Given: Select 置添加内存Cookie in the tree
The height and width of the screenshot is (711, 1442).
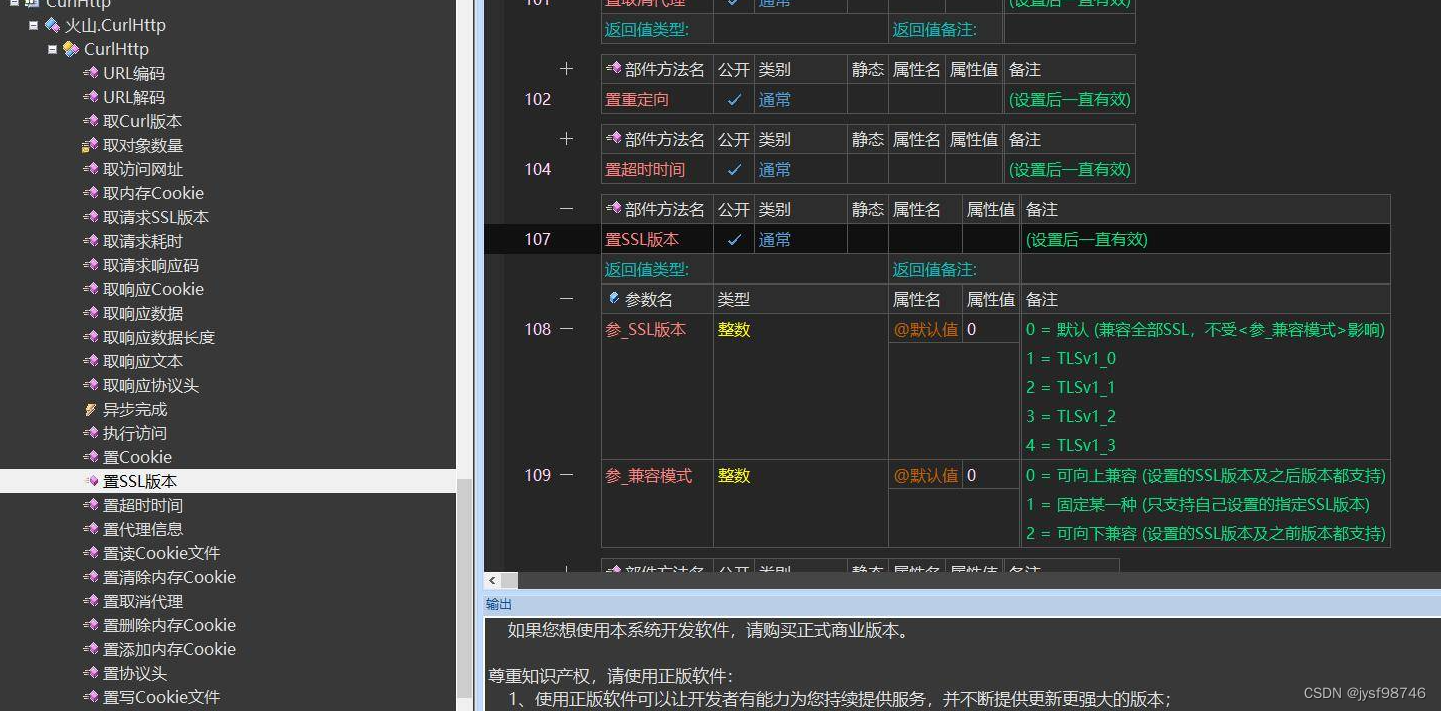Looking at the screenshot, I should pyautogui.click(x=169, y=649).
